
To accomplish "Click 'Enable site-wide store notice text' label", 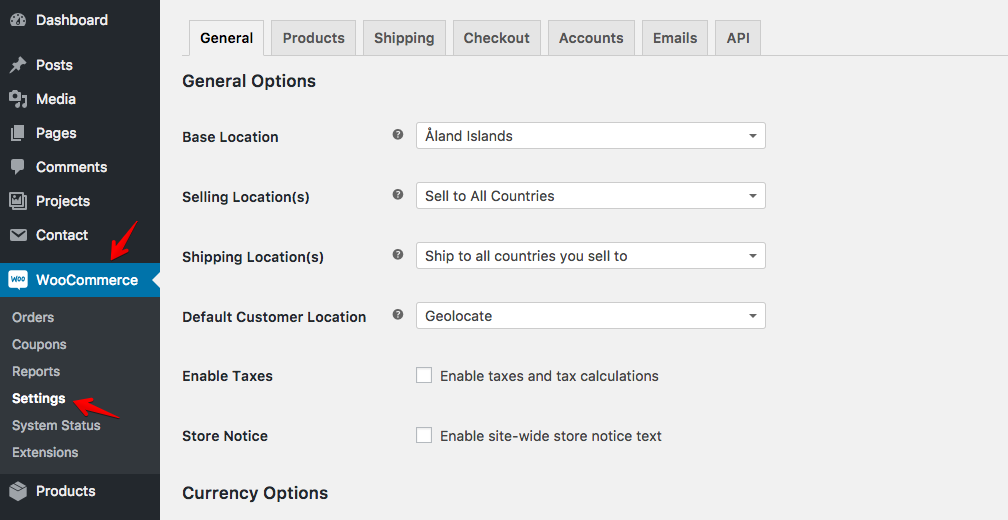I will (x=551, y=436).
